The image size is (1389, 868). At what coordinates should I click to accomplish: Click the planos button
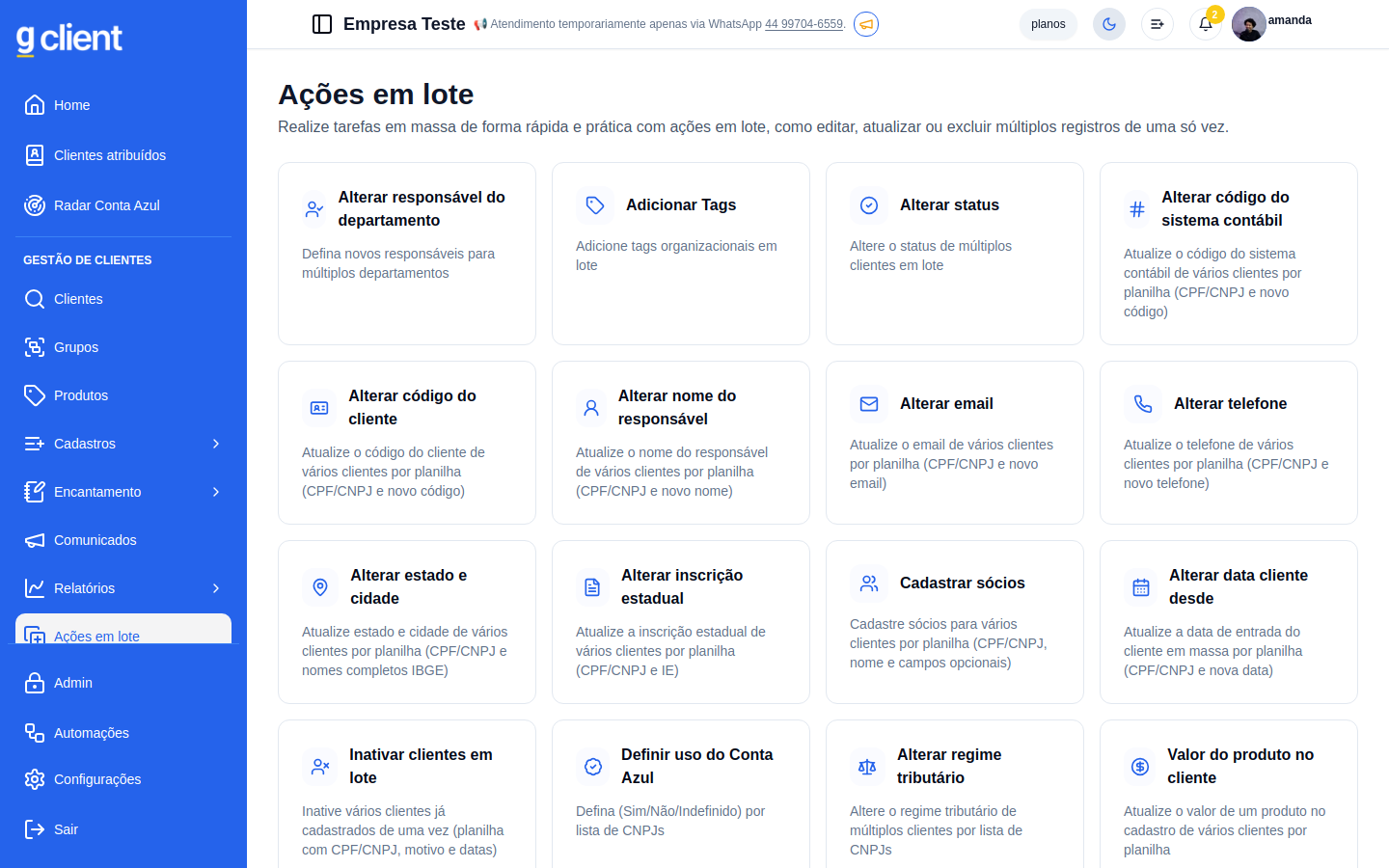1048,24
